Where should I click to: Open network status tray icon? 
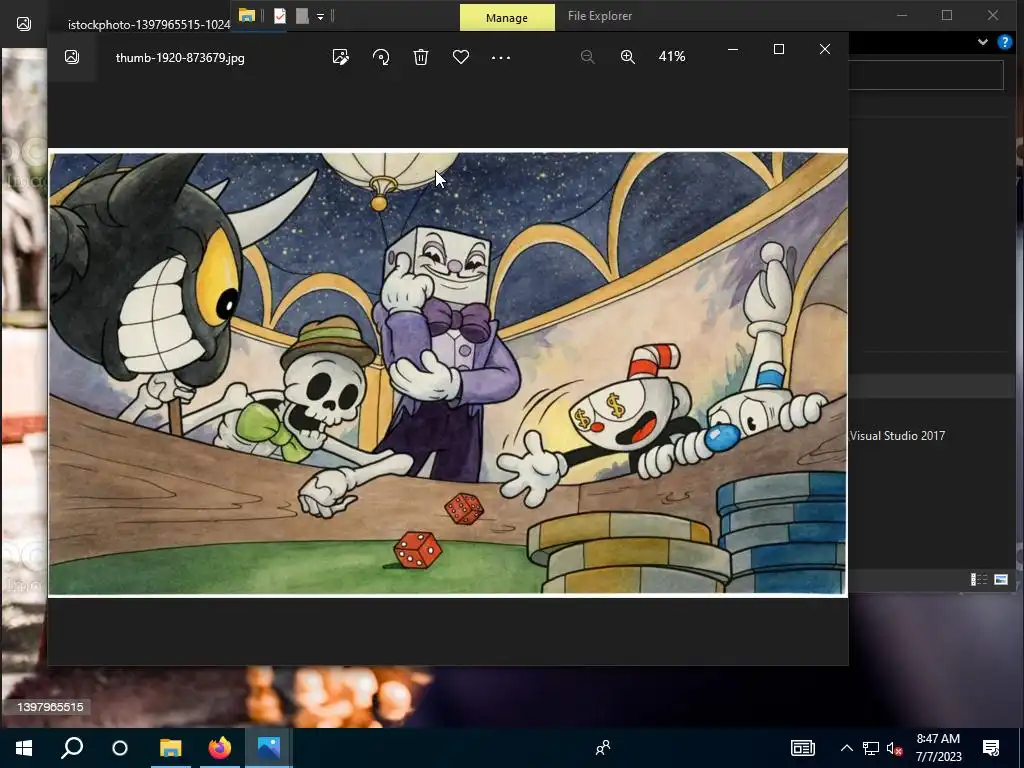click(871, 748)
